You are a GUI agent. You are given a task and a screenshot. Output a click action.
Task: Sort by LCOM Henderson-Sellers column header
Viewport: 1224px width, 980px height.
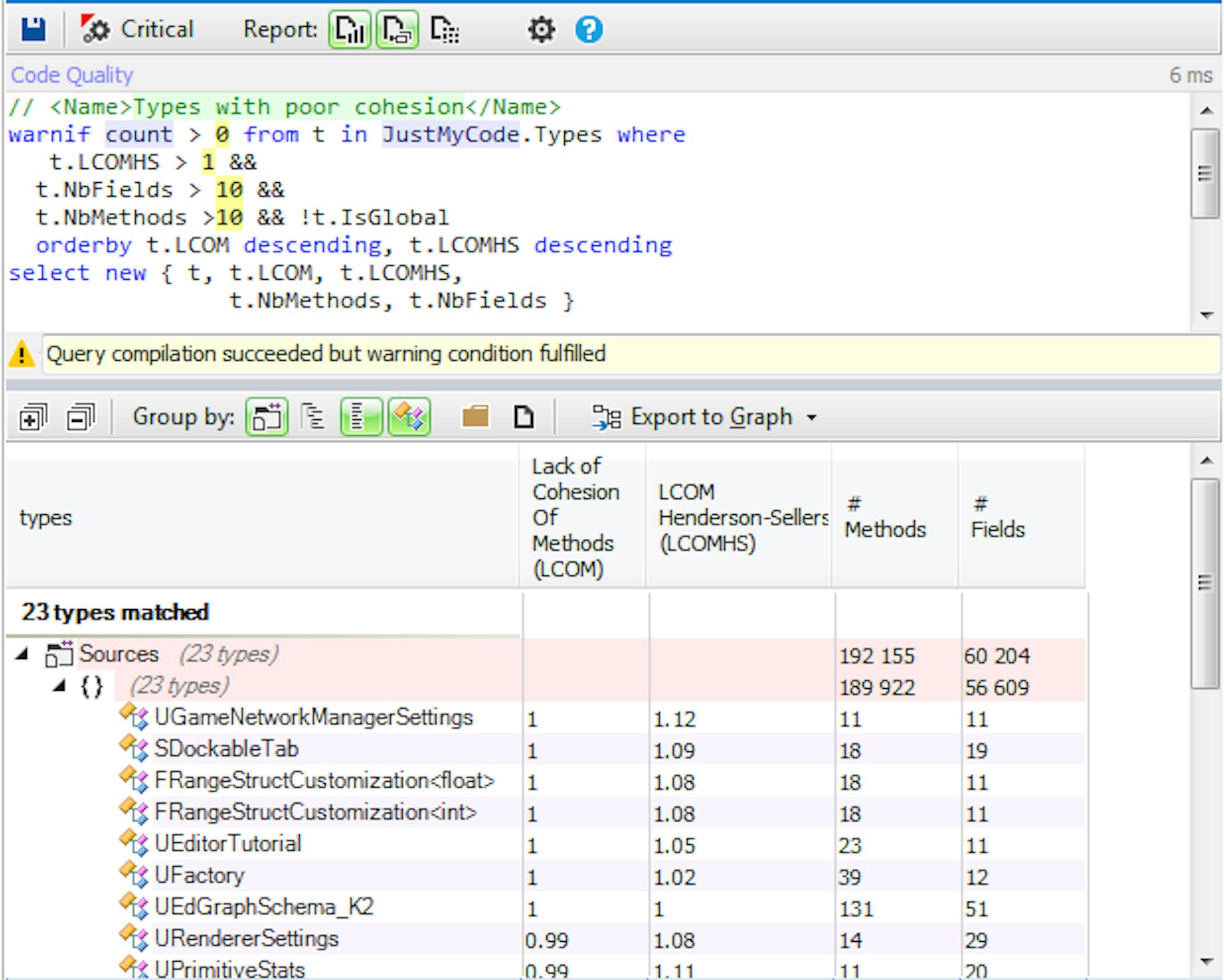(742, 517)
